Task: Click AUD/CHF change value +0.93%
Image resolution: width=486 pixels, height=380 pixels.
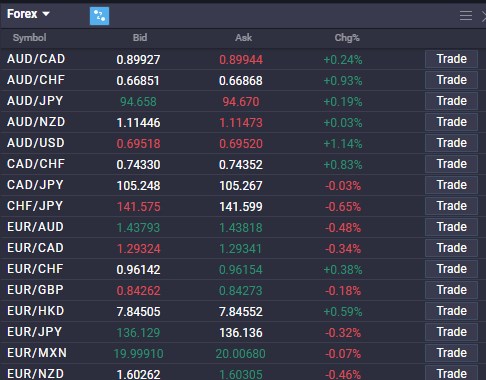Action: click(343, 81)
